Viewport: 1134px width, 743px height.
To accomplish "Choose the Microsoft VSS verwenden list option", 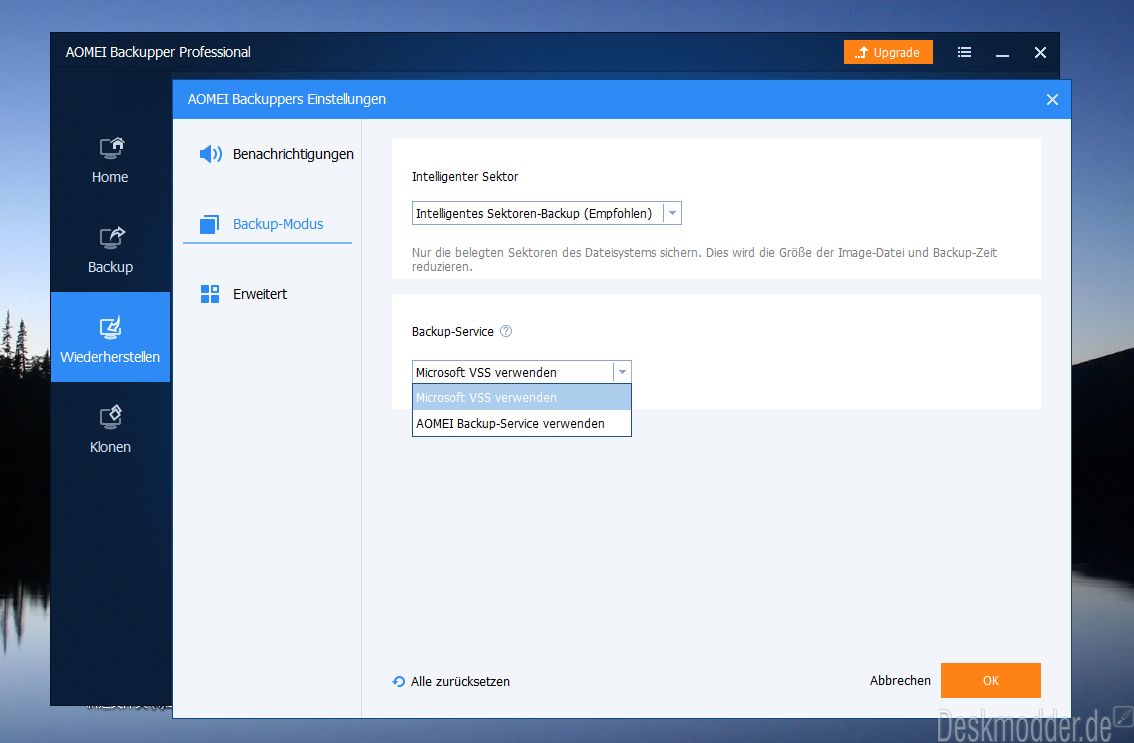I will [521, 397].
